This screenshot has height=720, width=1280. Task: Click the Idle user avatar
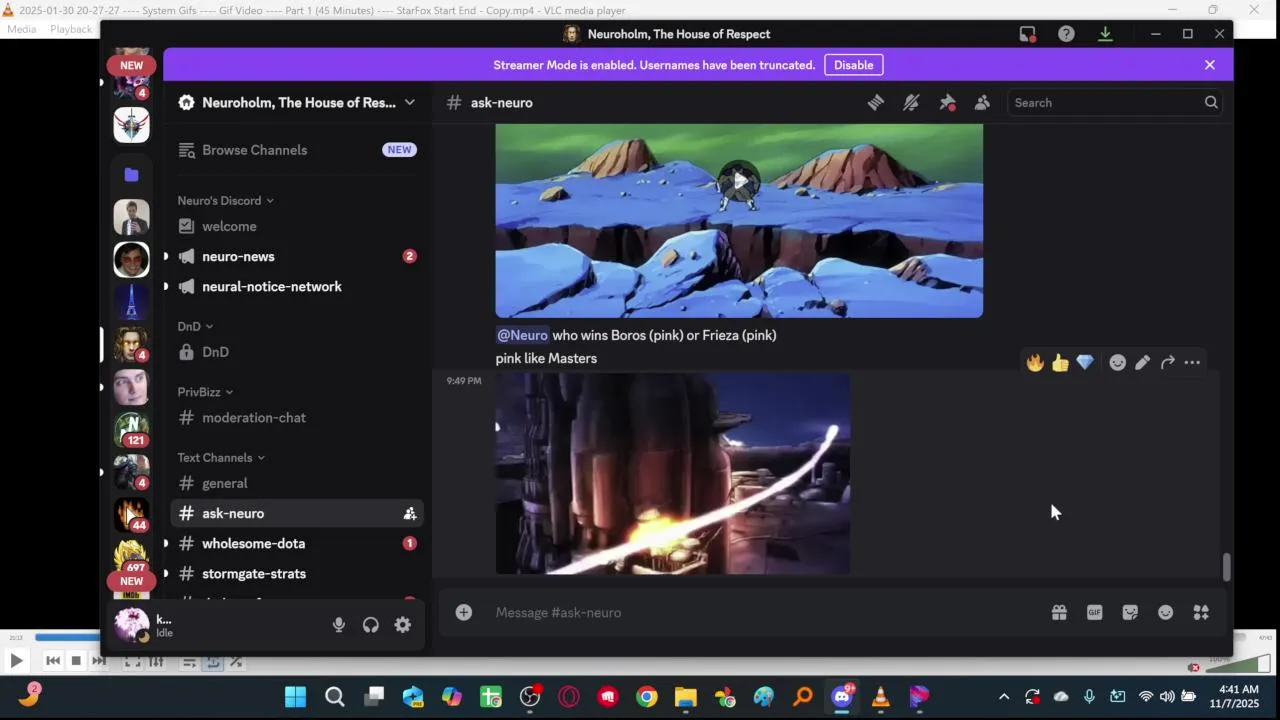pyautogui.click(x=131, y=625)
